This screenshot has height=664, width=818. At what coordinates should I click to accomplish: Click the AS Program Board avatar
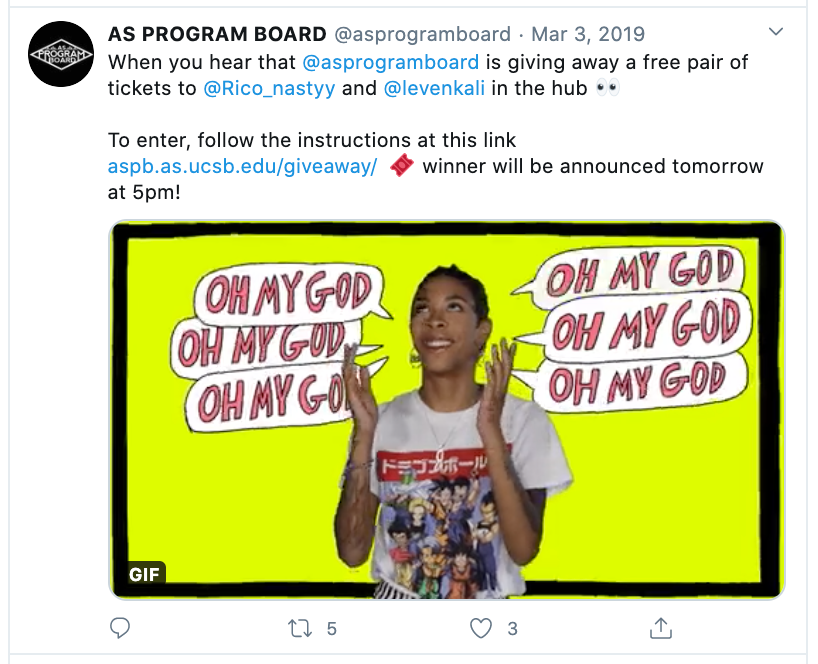pos(61,54)
